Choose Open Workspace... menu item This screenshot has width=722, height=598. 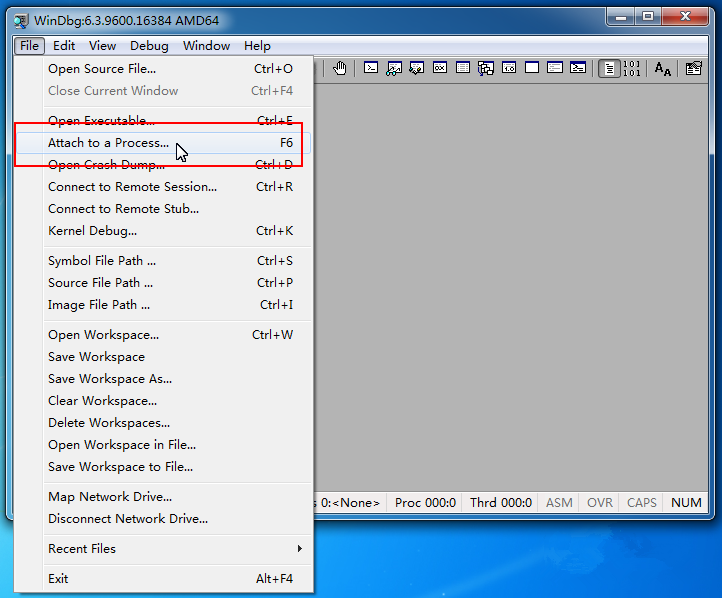click(164, 335)
